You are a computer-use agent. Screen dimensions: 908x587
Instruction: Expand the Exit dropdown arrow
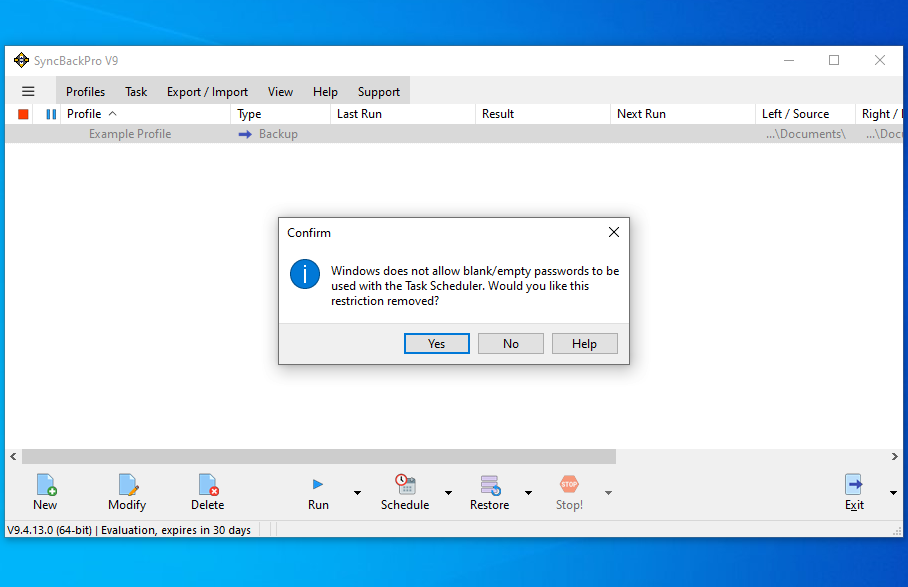click(x=893, y=493)
